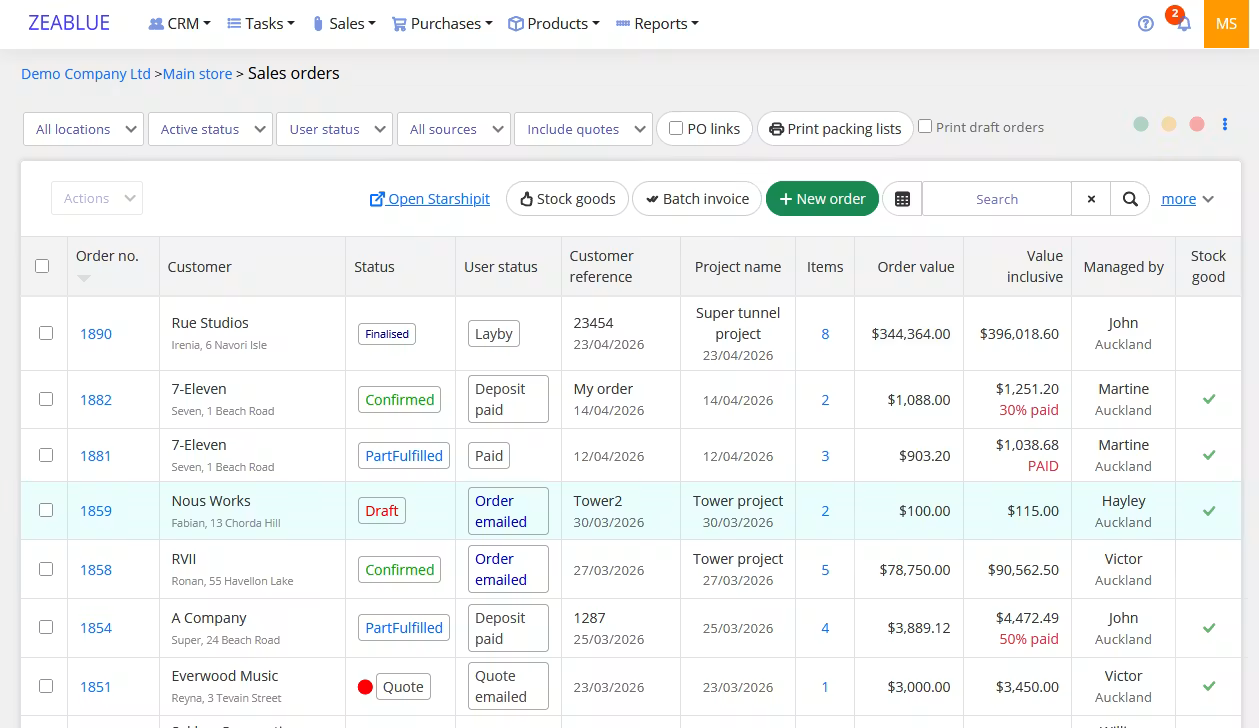Open the column grid layout icon

[x=902, y=199]
